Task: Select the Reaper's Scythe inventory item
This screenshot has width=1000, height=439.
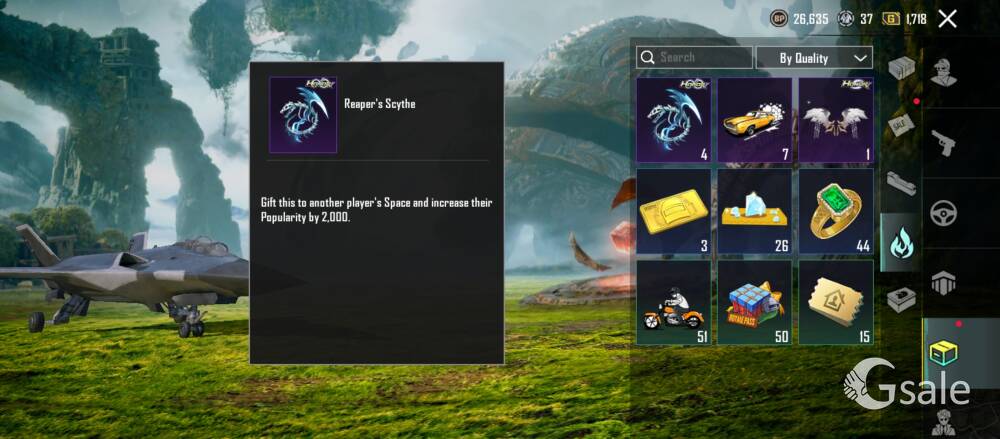Action: click(673, 119)
